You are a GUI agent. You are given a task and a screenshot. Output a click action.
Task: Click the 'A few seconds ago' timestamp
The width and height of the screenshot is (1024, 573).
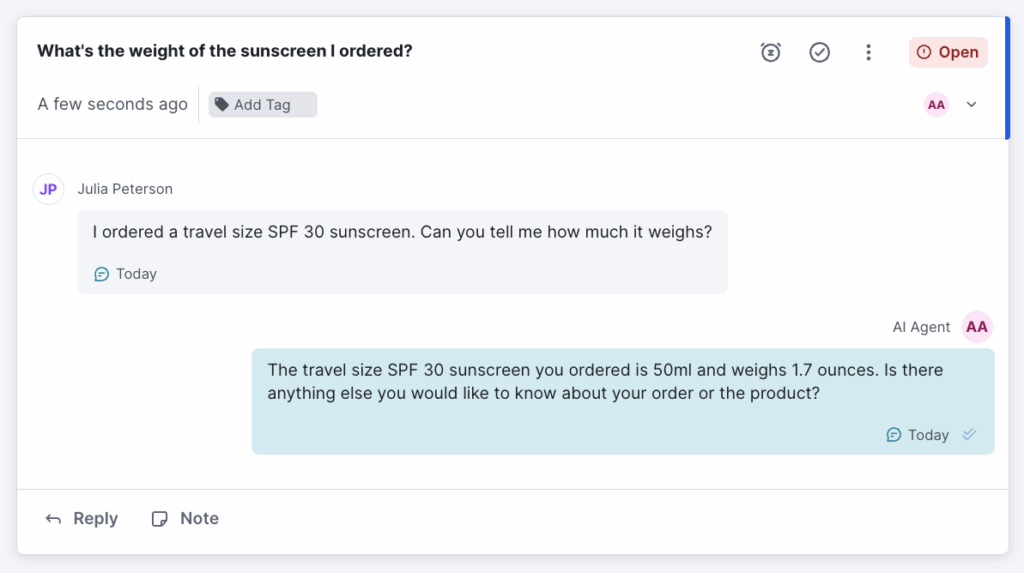tap(113, 104)
